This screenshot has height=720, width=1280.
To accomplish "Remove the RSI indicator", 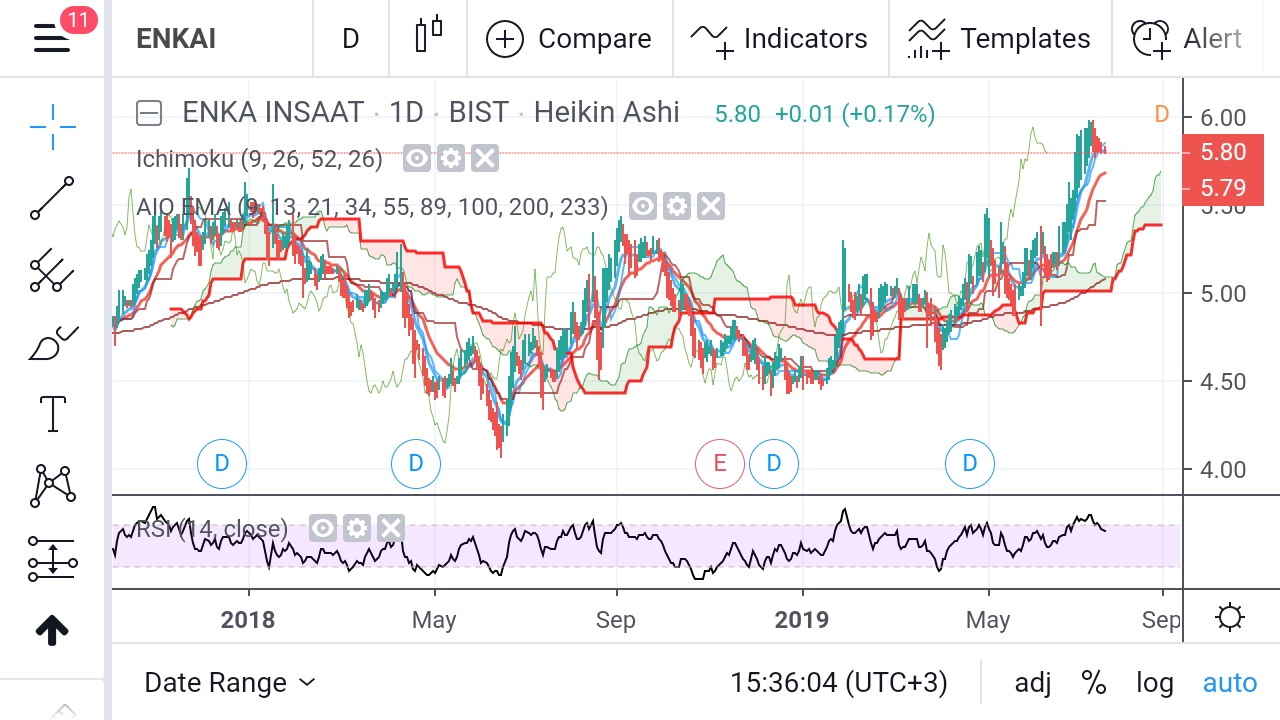I will tap(391, 528).
